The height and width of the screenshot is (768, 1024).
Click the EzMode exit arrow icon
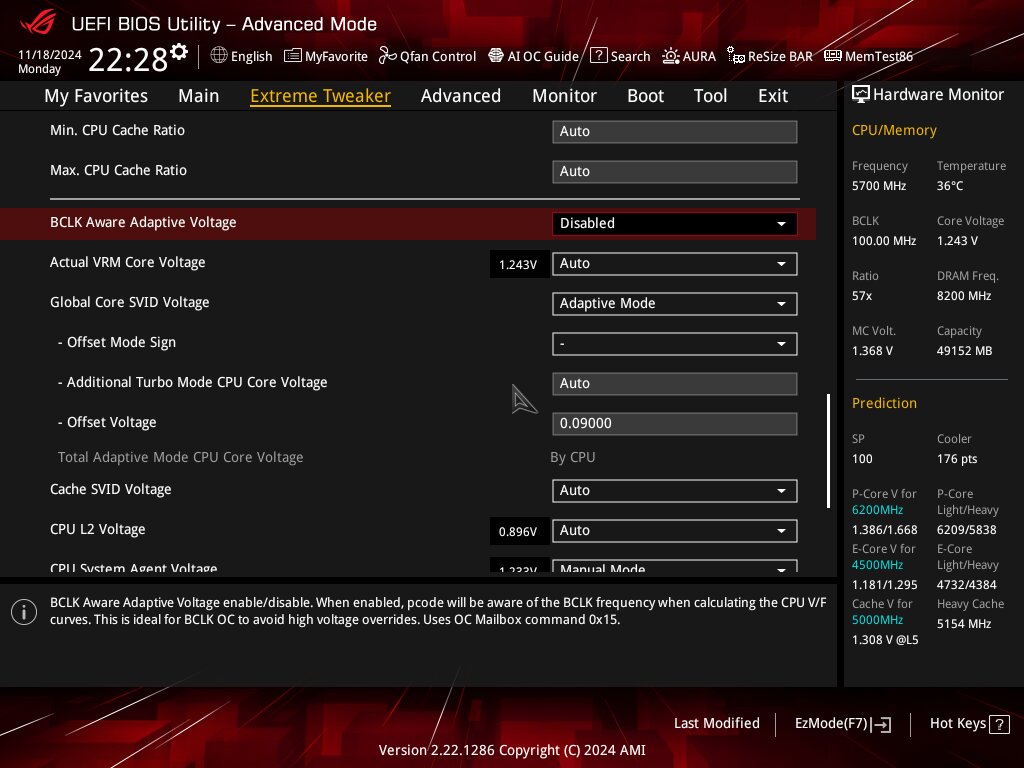pos(882,724)
